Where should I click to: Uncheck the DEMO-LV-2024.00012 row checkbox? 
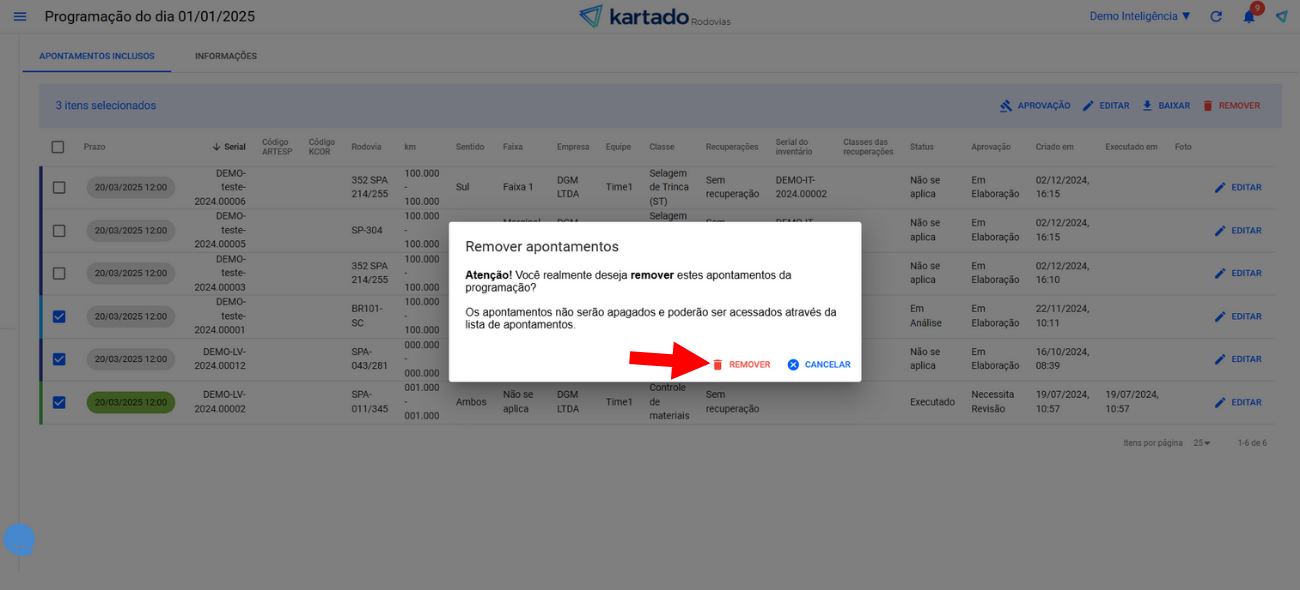click(x=58, y=359)
